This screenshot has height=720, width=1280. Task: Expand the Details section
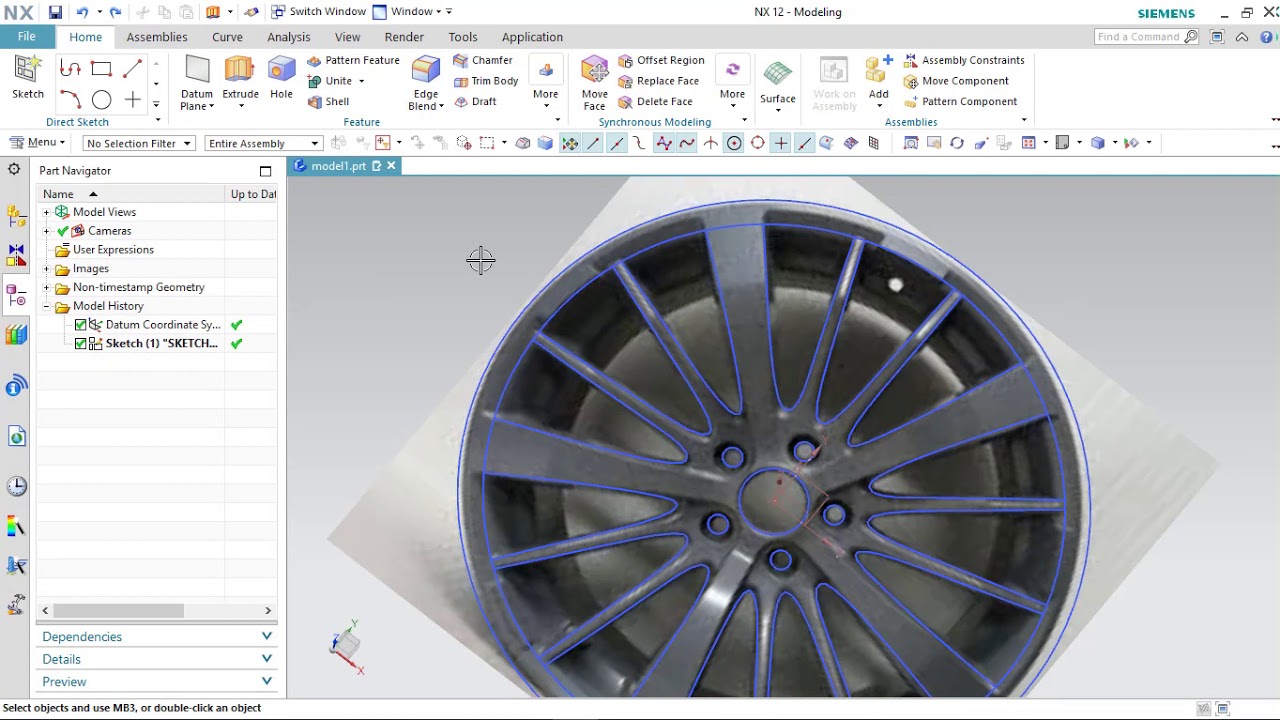pos(156,659)
